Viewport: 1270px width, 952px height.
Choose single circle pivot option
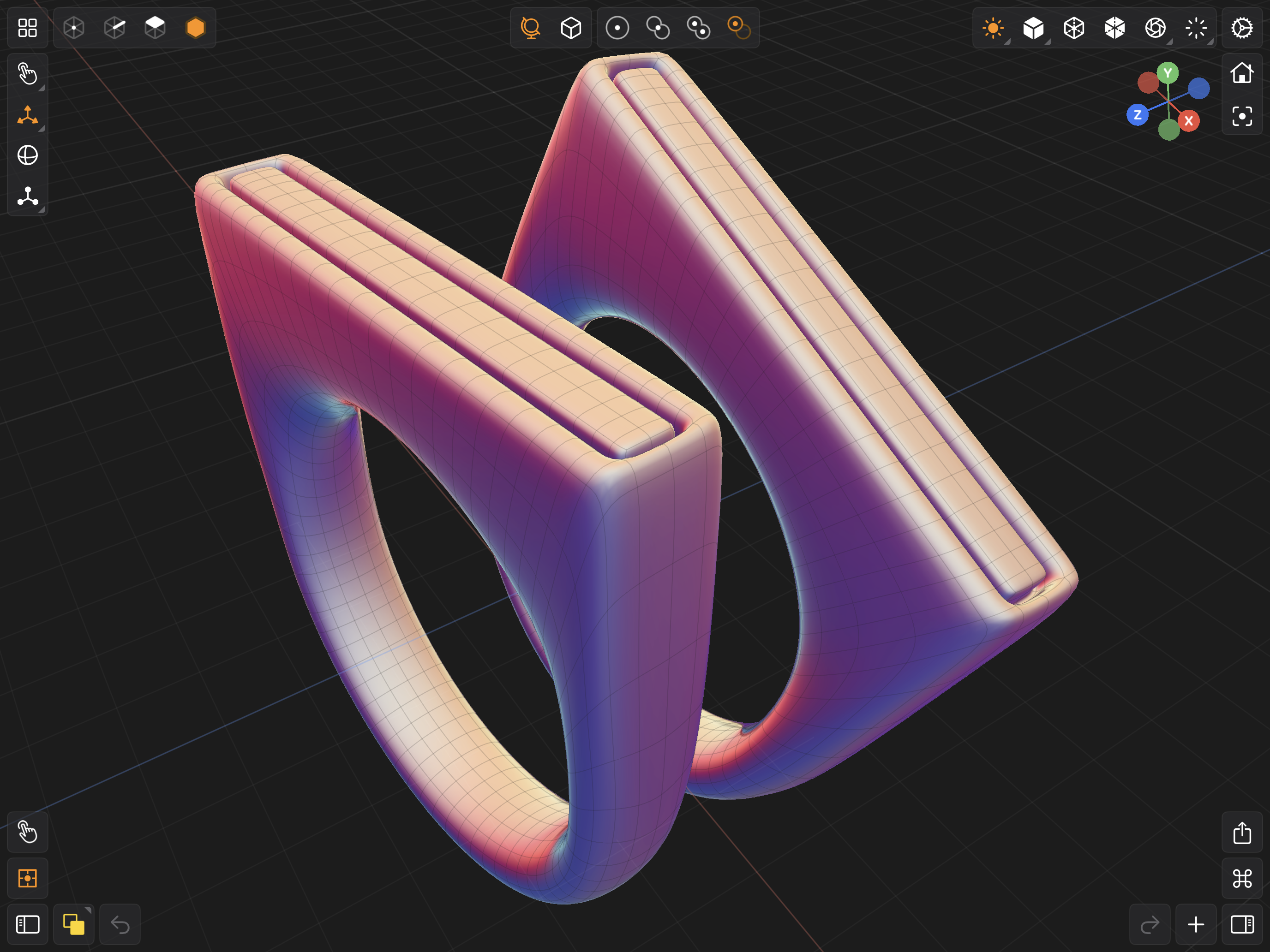(x=617, y=28)
